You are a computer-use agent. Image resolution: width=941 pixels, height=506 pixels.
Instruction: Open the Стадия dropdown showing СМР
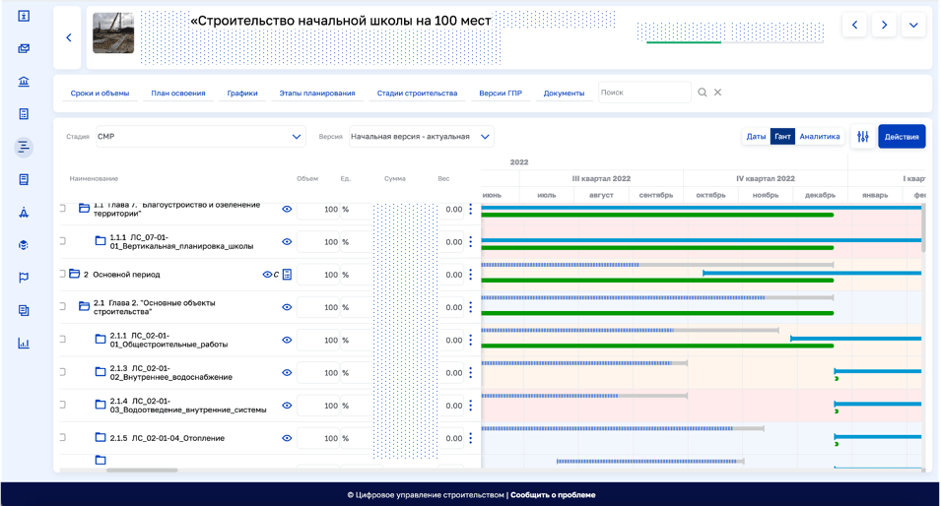pyautogui.click(x=198, y=136)
